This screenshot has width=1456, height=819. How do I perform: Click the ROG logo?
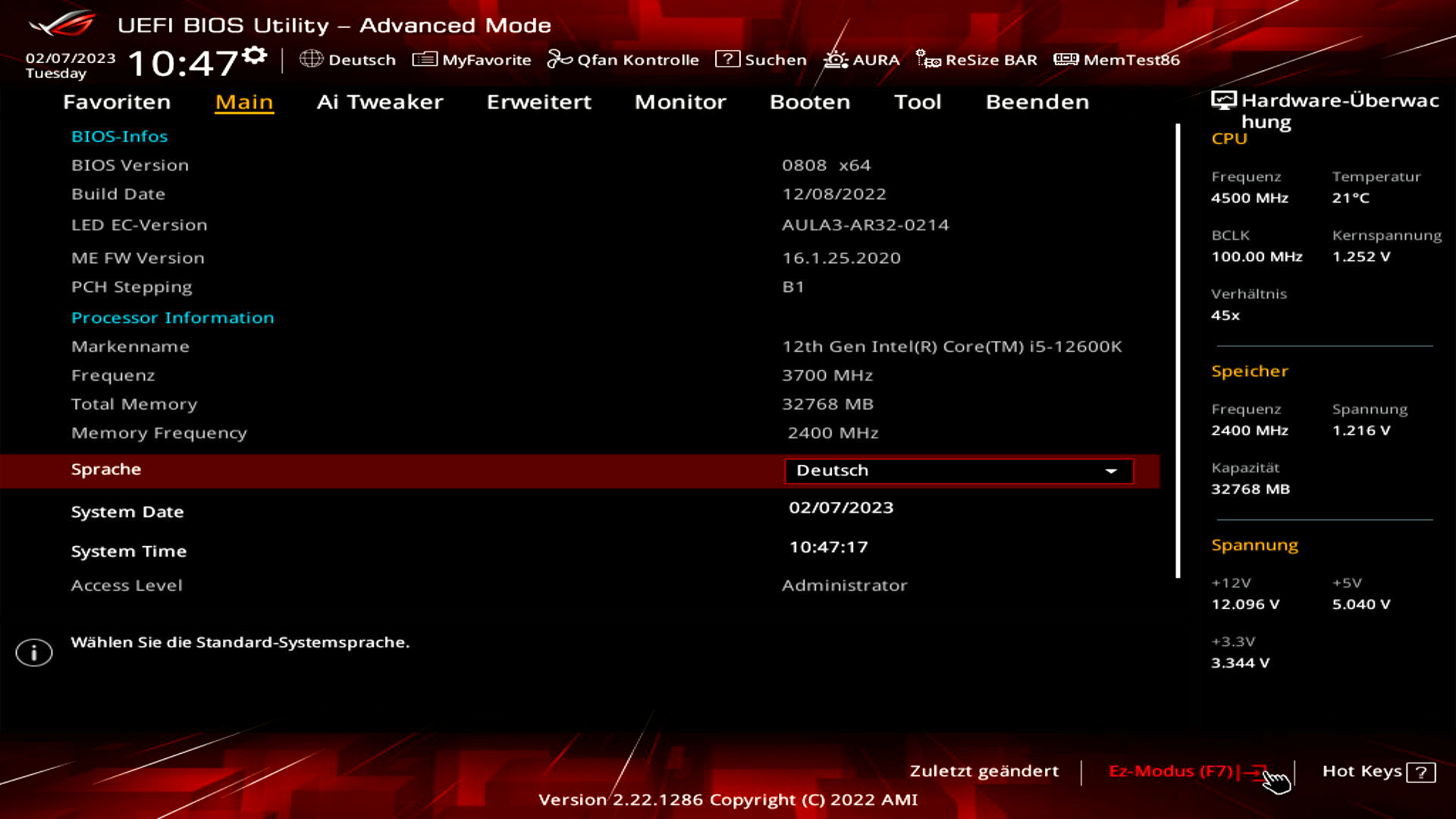[x=62, y=24]
